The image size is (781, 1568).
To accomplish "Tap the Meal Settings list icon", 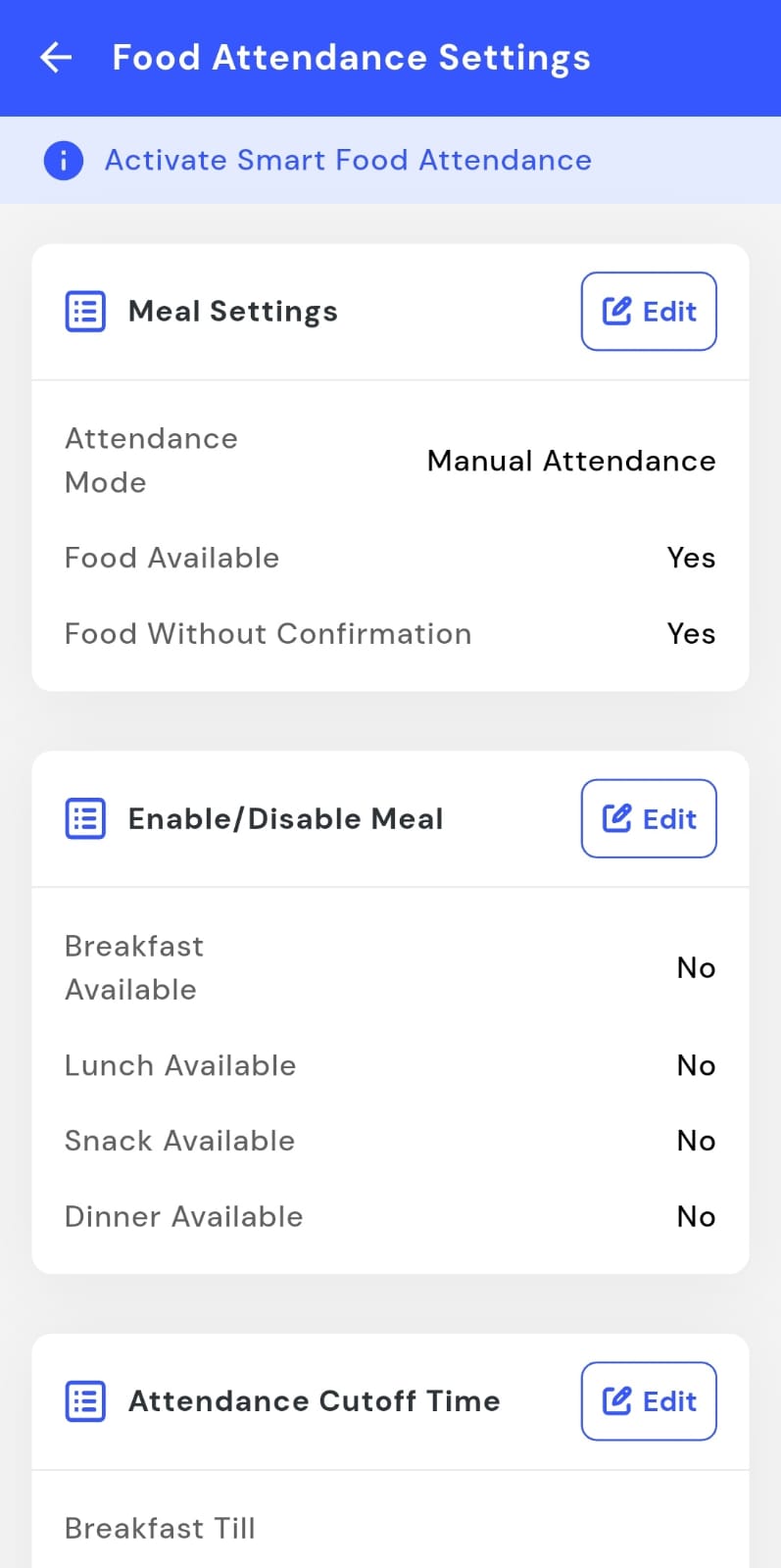I will tap(85, 312).
